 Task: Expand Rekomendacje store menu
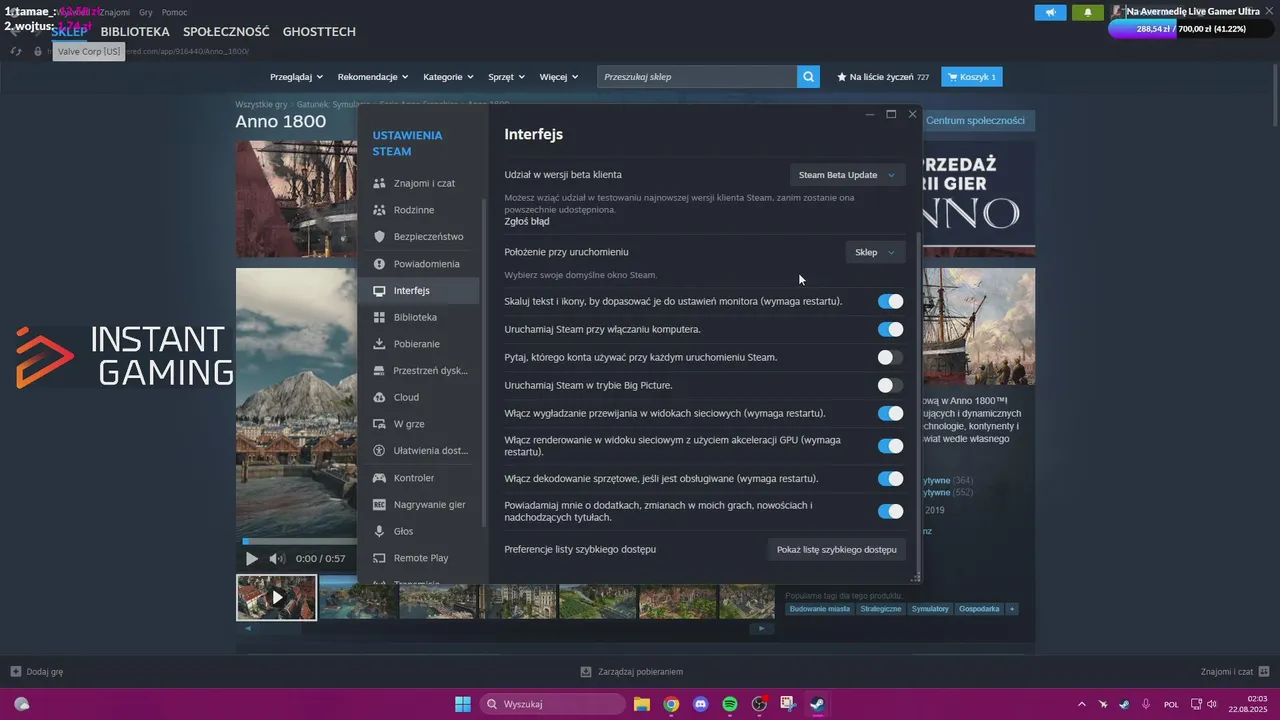pyautogui.click(x=373, y=77)
